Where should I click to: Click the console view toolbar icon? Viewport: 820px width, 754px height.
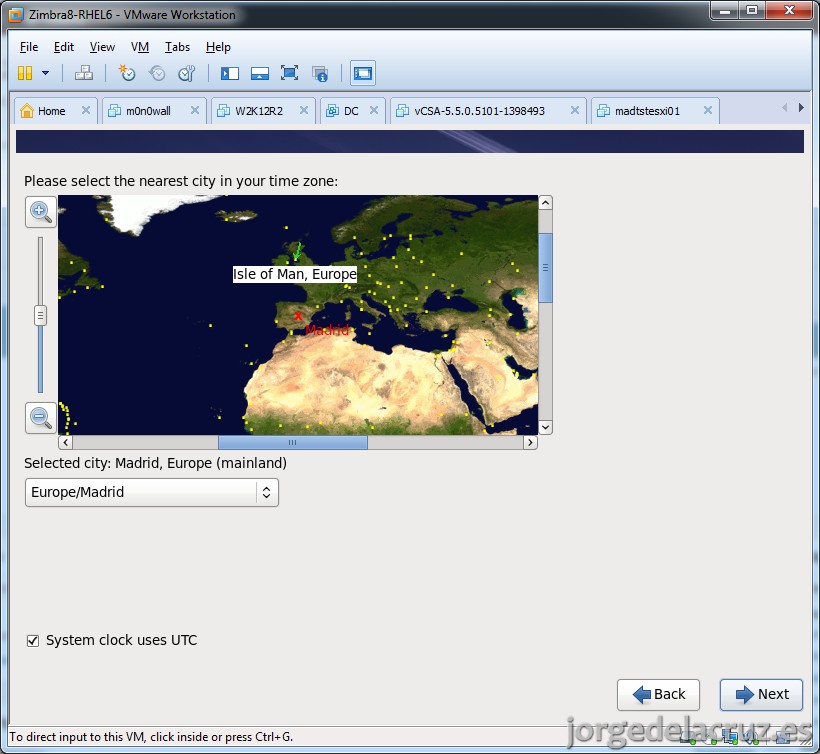[363, 73]
